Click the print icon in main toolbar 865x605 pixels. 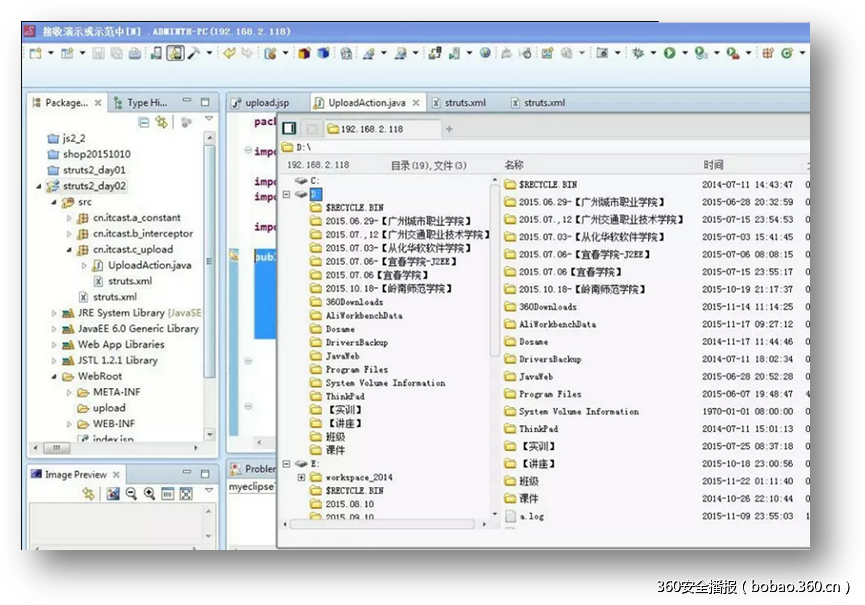134,53
